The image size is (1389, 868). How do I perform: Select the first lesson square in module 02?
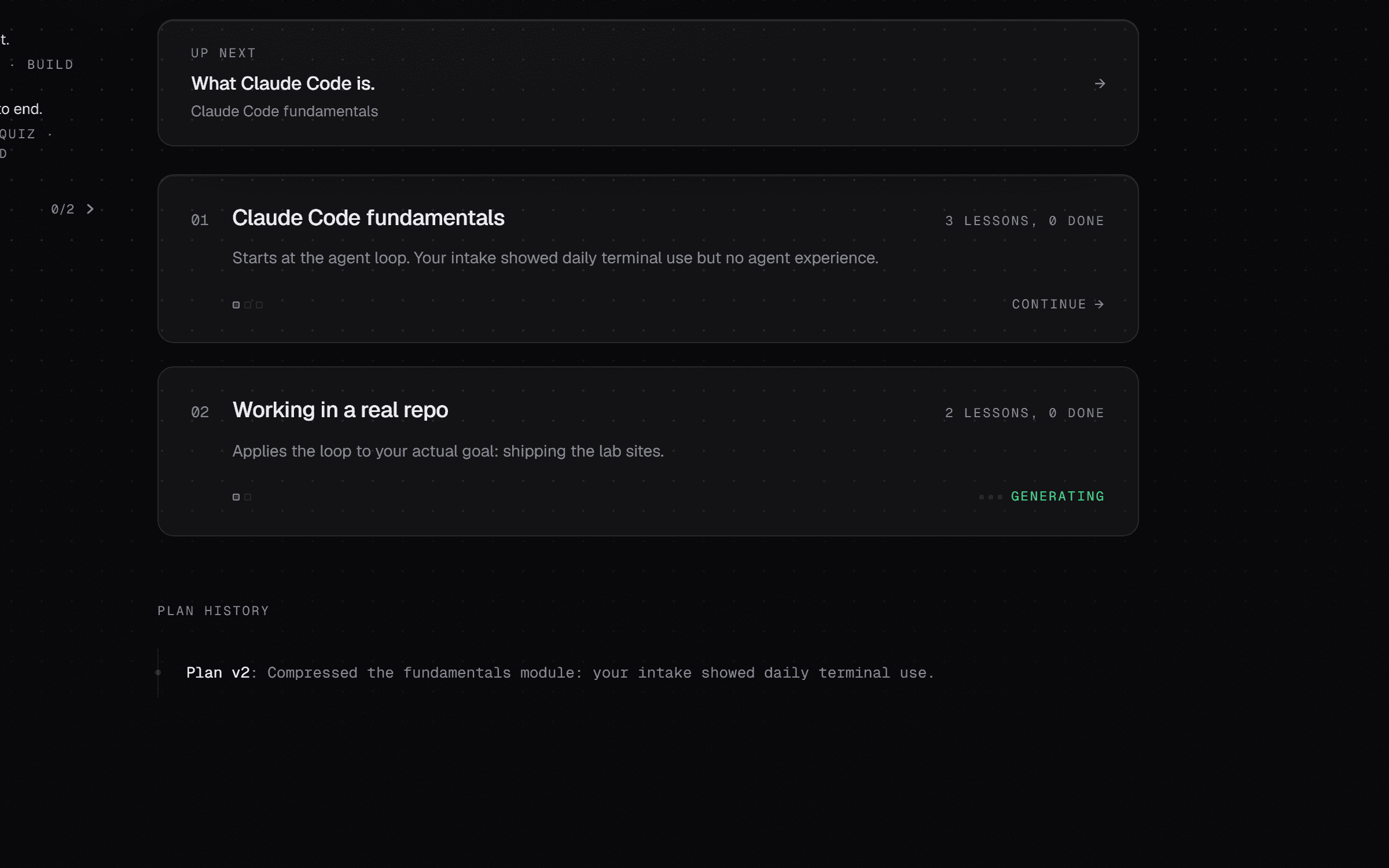(236, 497)
